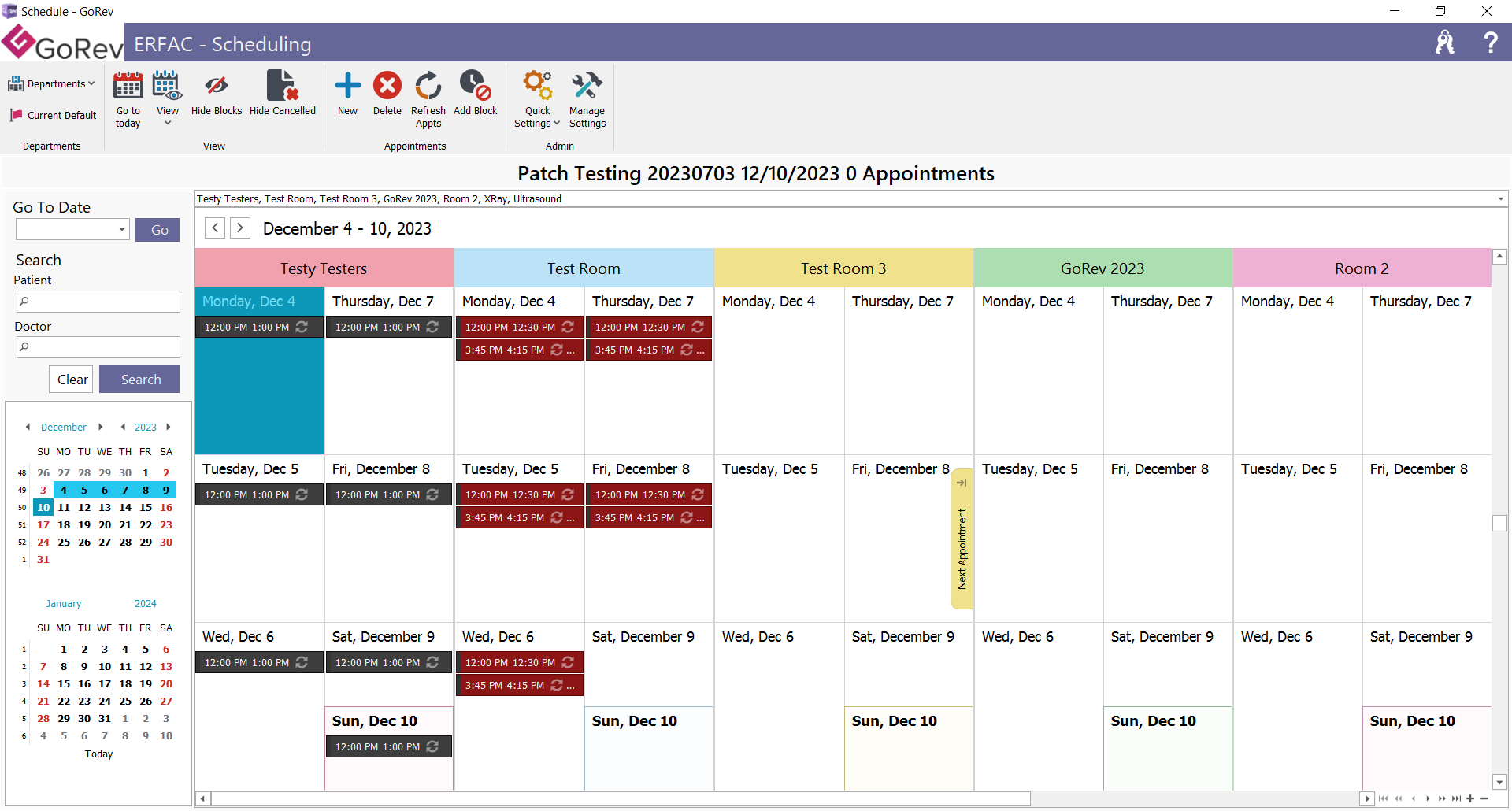Go to the year before 2023
This screenshot has width=1512, height=811.
(122, 427)
